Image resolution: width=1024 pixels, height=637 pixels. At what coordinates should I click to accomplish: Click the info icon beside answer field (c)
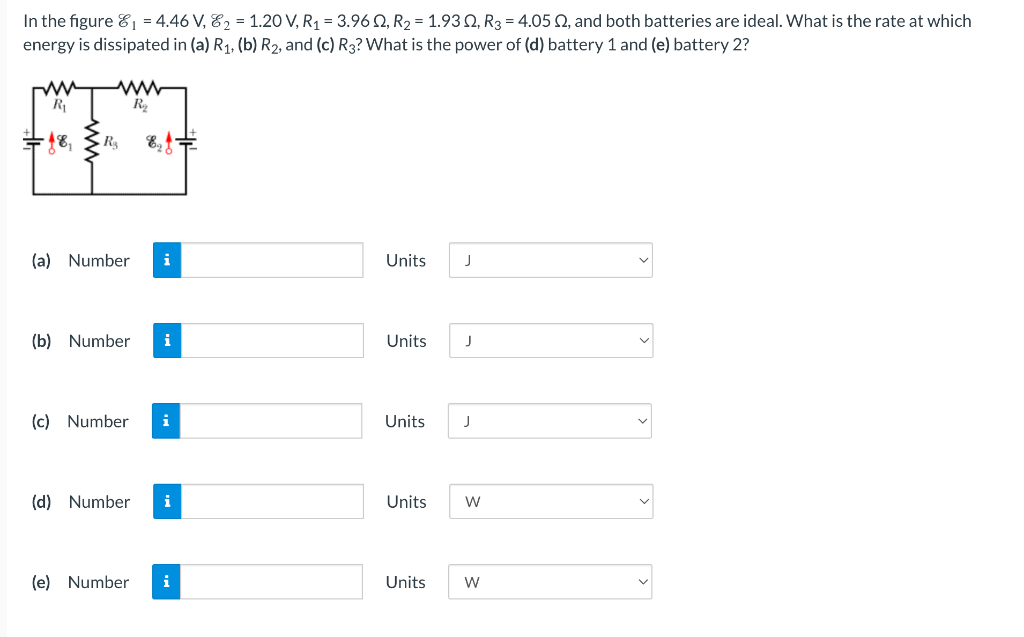[x=166, y=421]
